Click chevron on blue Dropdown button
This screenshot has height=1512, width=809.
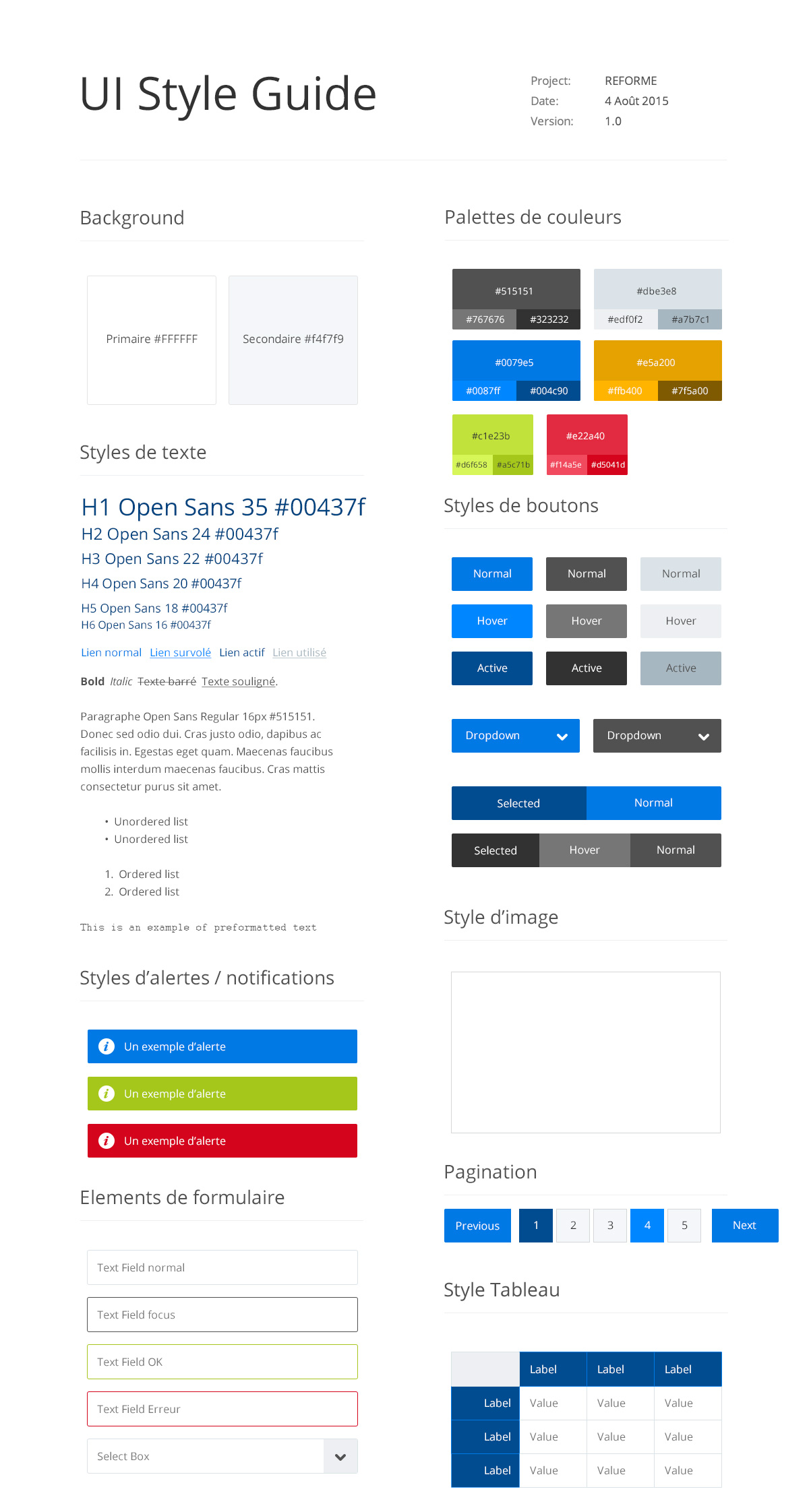pos(562,736)
